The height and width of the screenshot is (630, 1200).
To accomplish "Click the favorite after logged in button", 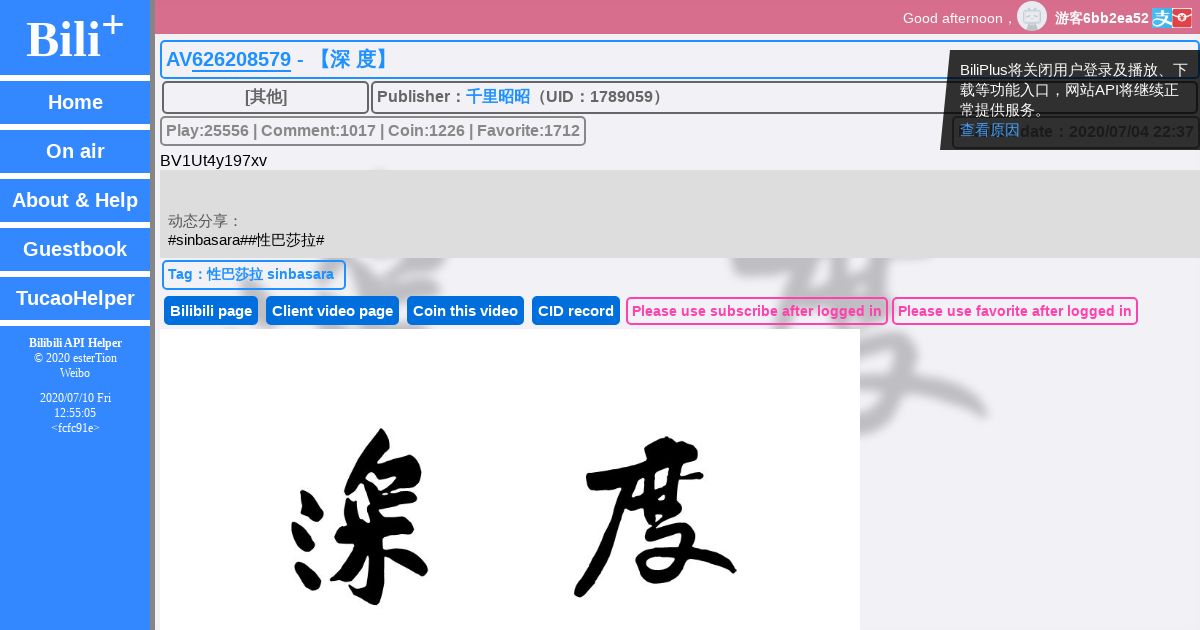I will click(x=1015, y=311).
